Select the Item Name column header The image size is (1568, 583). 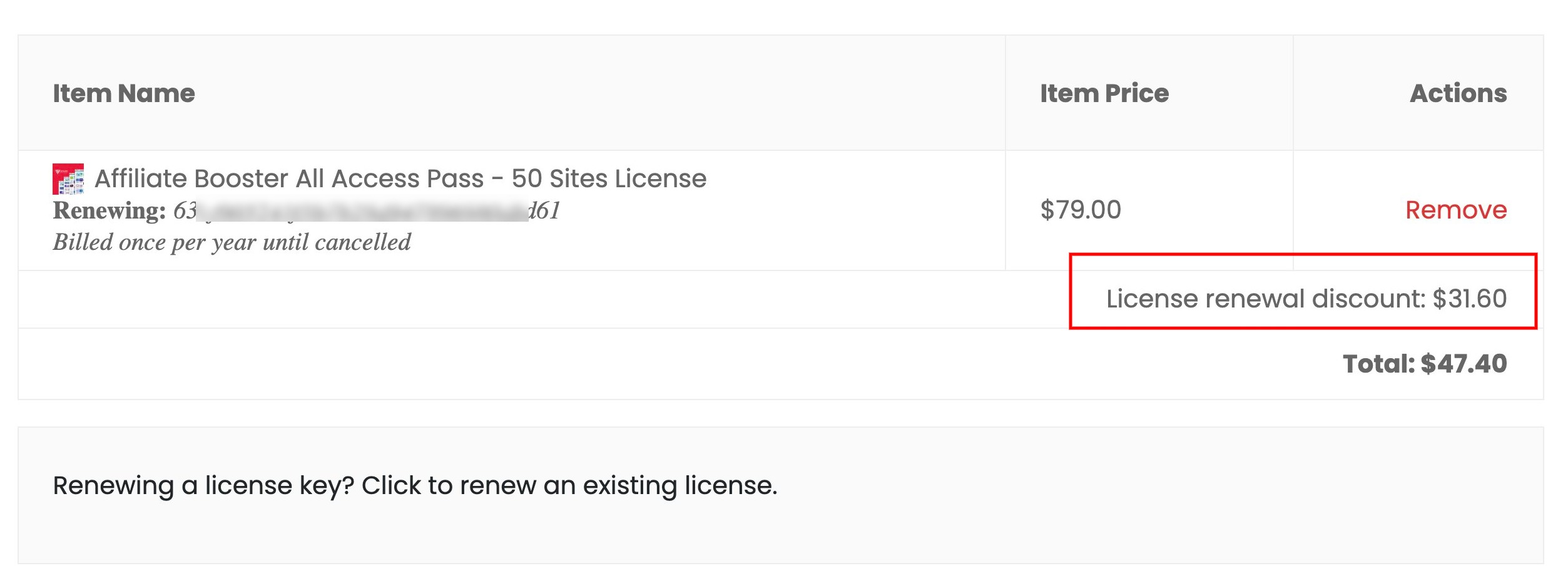point(124,93)
